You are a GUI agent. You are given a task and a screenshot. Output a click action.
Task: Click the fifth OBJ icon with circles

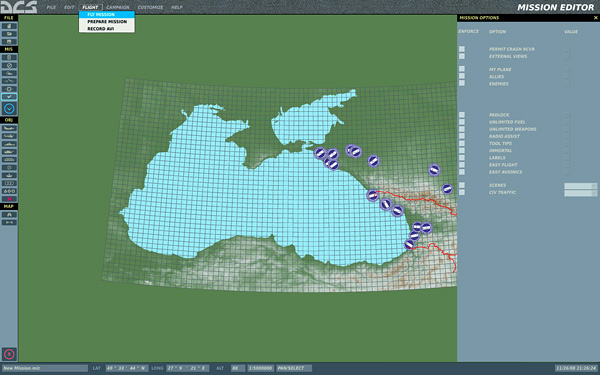pos(9,160)
